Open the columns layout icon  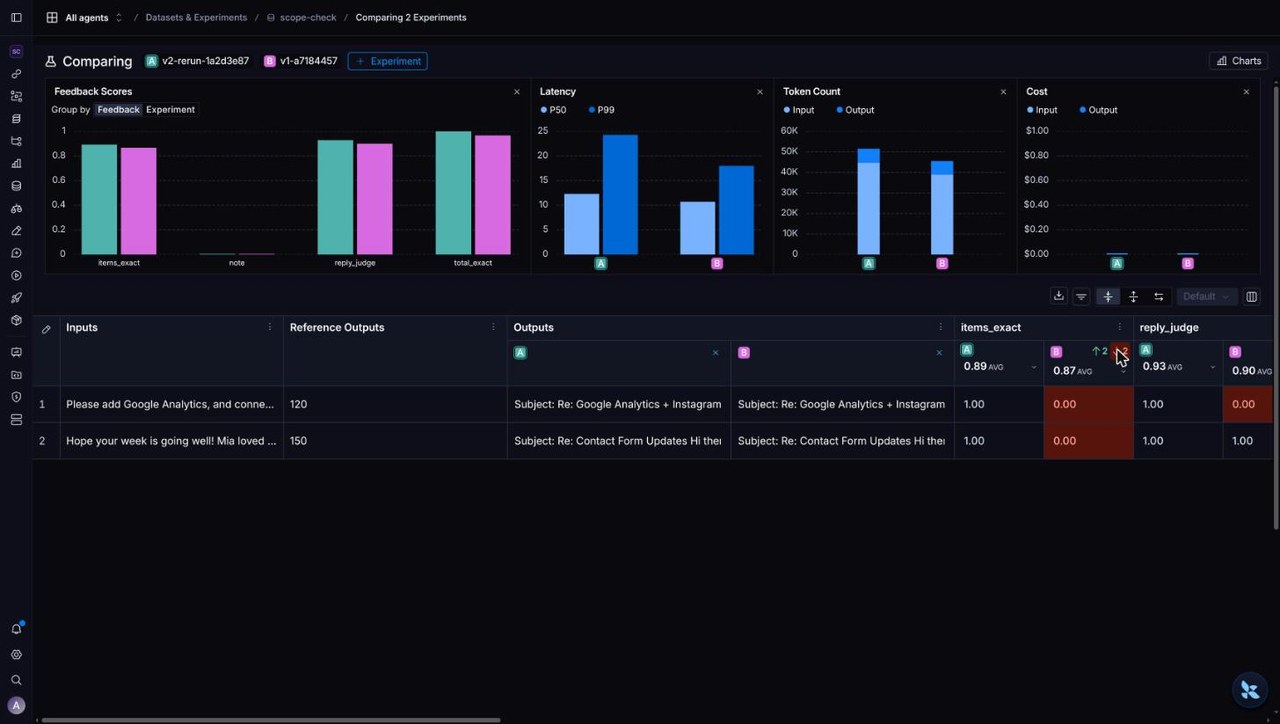pos(1251,296)
